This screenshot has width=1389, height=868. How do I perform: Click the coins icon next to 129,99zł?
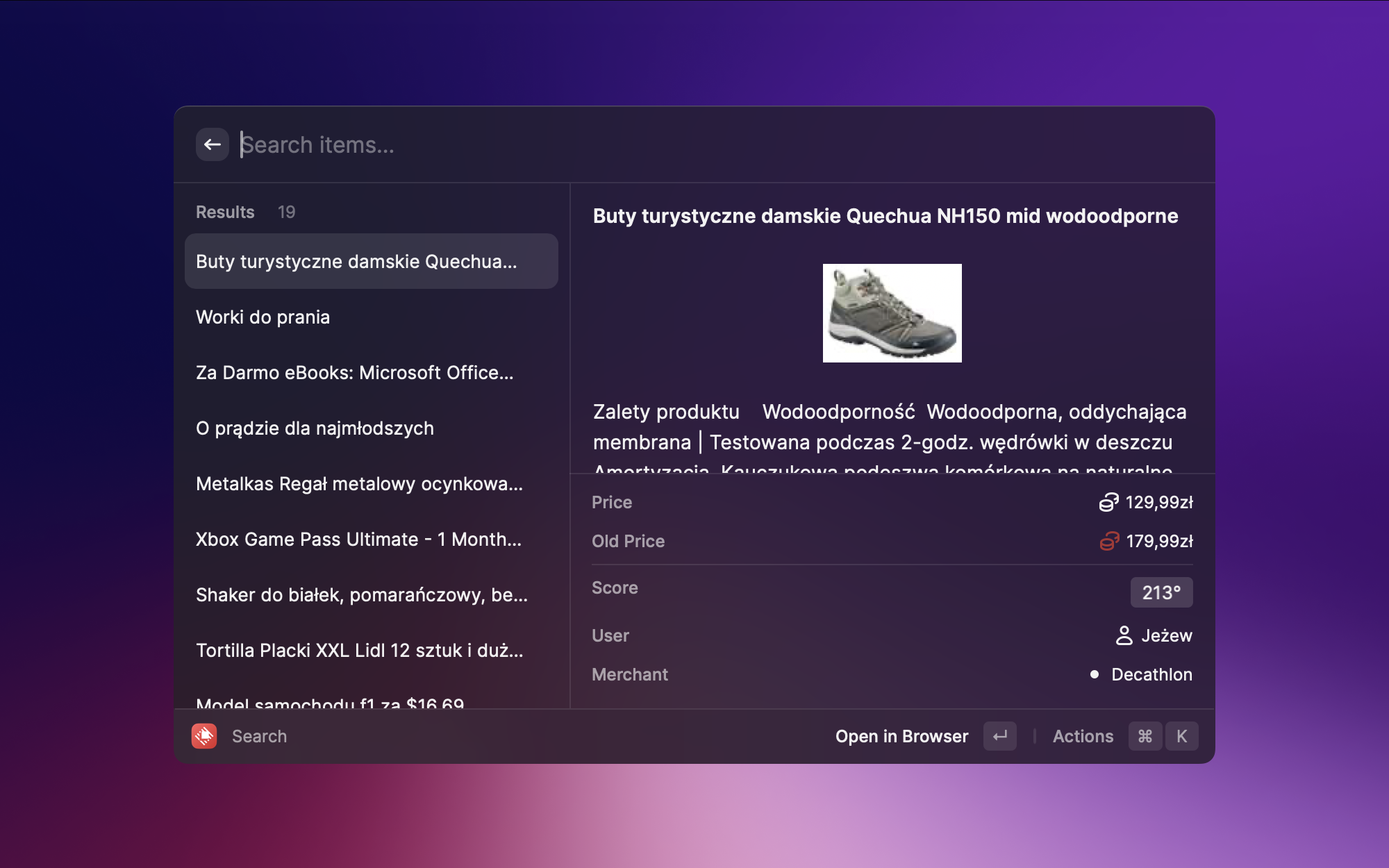pos(1108,502)
